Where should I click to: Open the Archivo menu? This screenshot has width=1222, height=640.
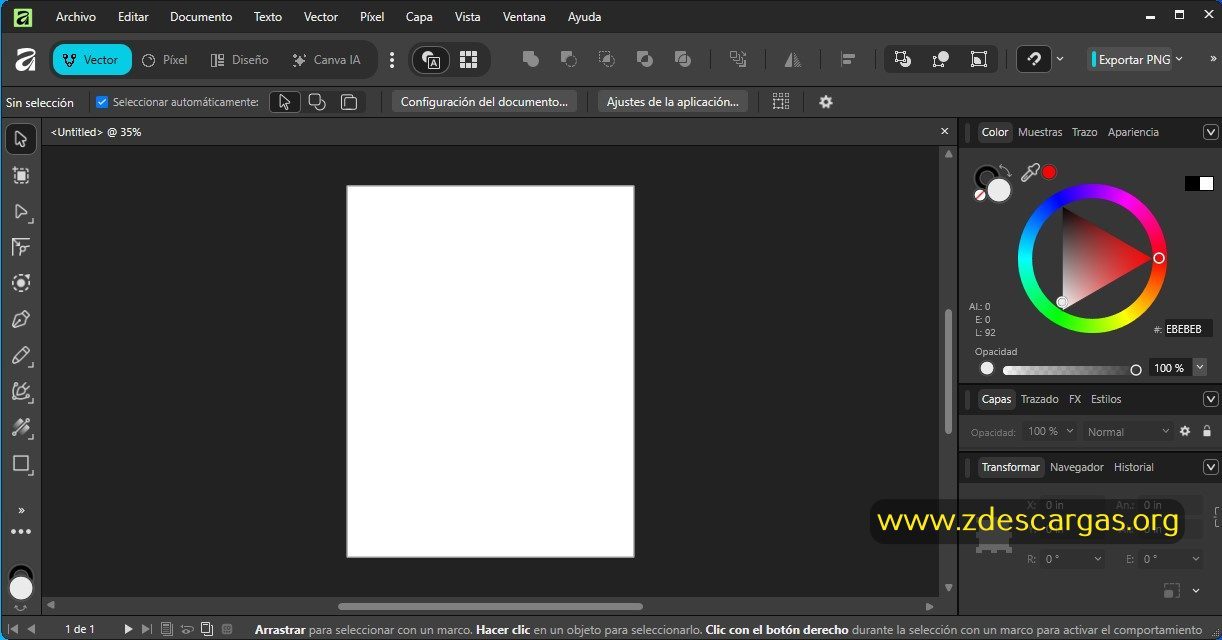coord(76,17)
